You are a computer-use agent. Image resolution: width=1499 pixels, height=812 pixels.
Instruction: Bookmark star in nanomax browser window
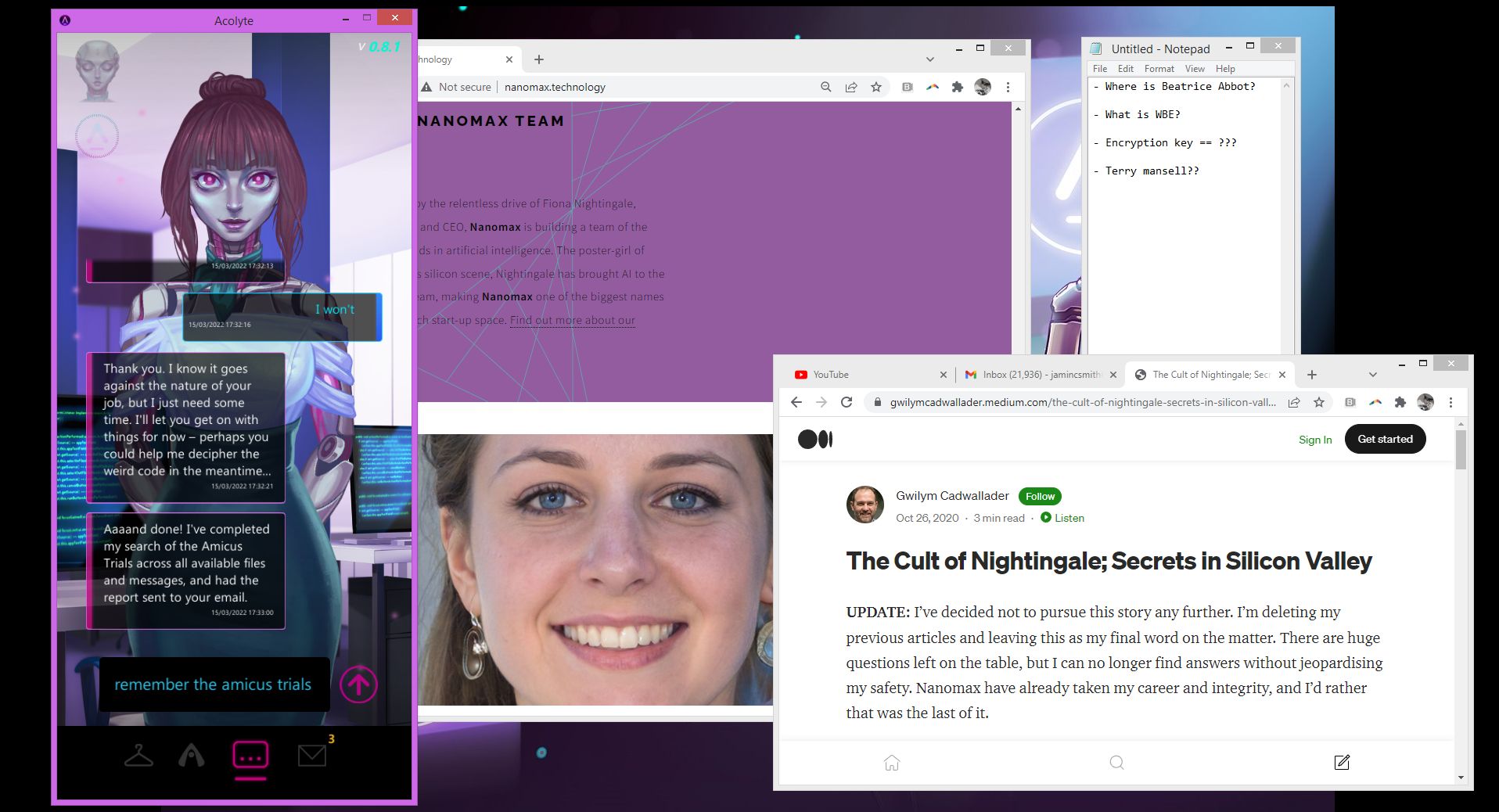[x=876, y=87]
